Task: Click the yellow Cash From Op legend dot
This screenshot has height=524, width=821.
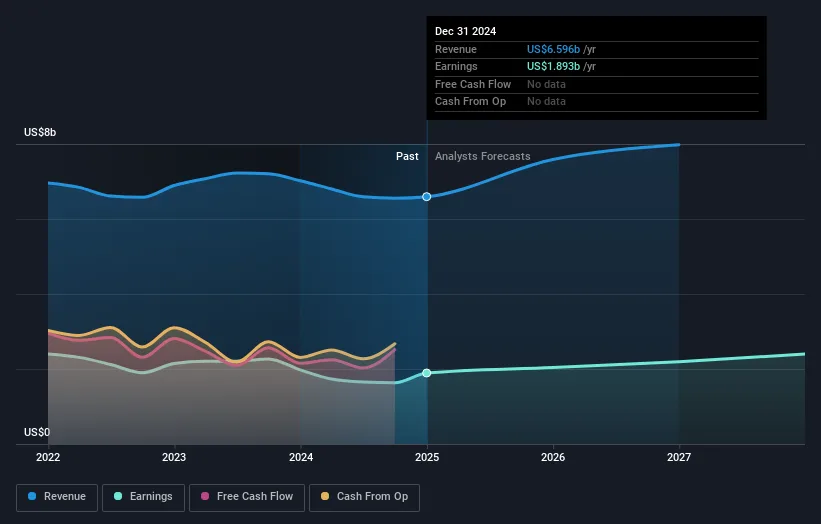Action: [325, 496]
